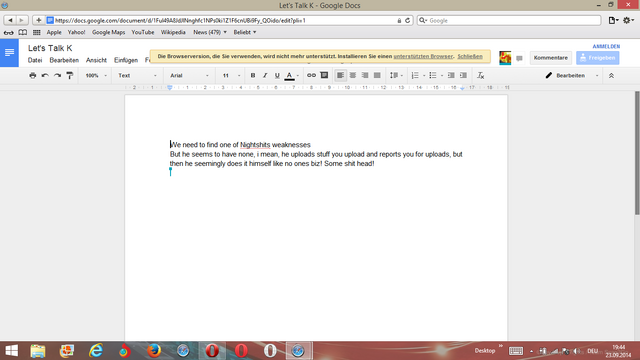Dismiss the warning via Schließen
The height and width of the screenshot is (360, 640).
(470, 56)
